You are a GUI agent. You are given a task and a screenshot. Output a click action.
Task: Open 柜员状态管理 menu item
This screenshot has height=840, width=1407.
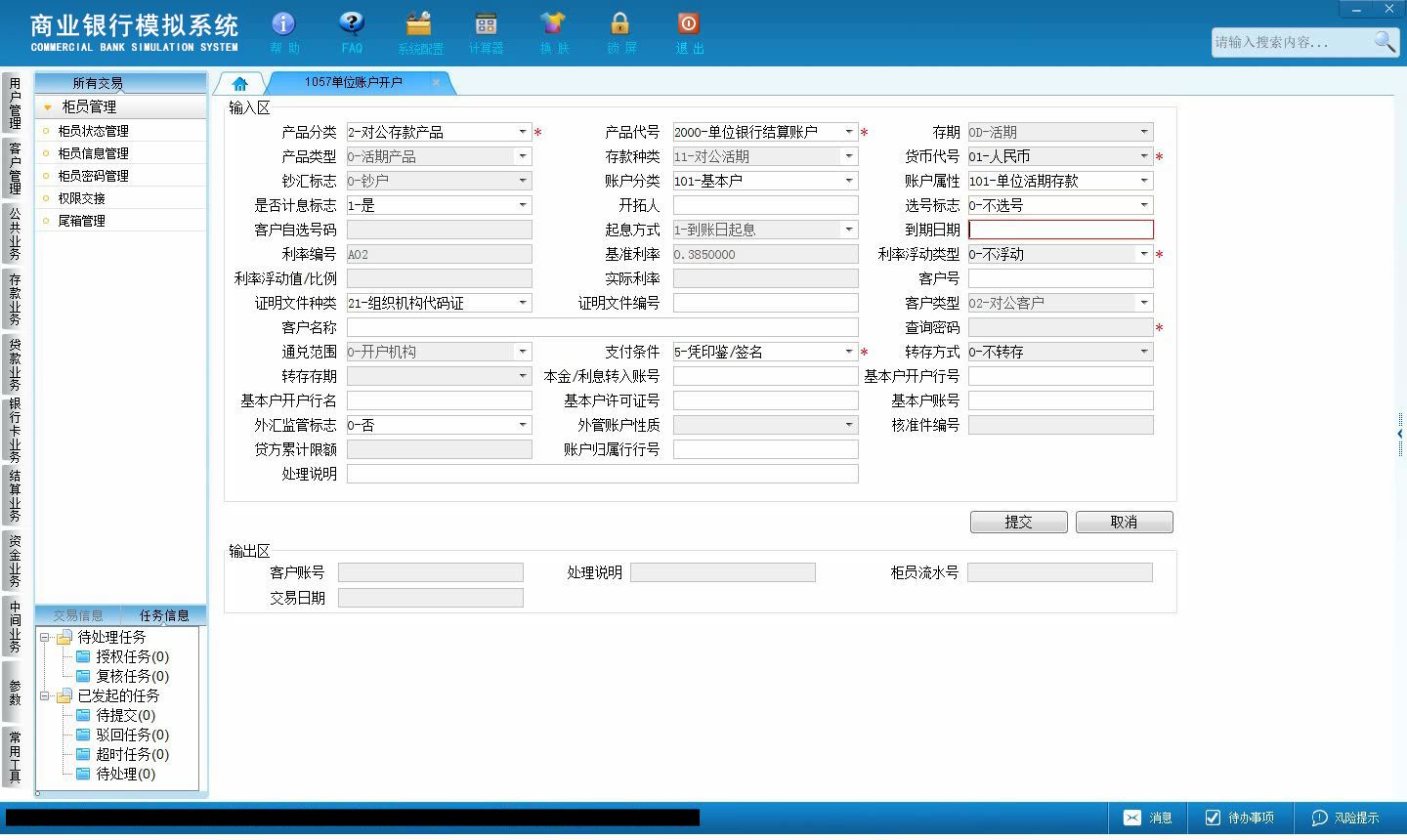click(x=93, y=131)
